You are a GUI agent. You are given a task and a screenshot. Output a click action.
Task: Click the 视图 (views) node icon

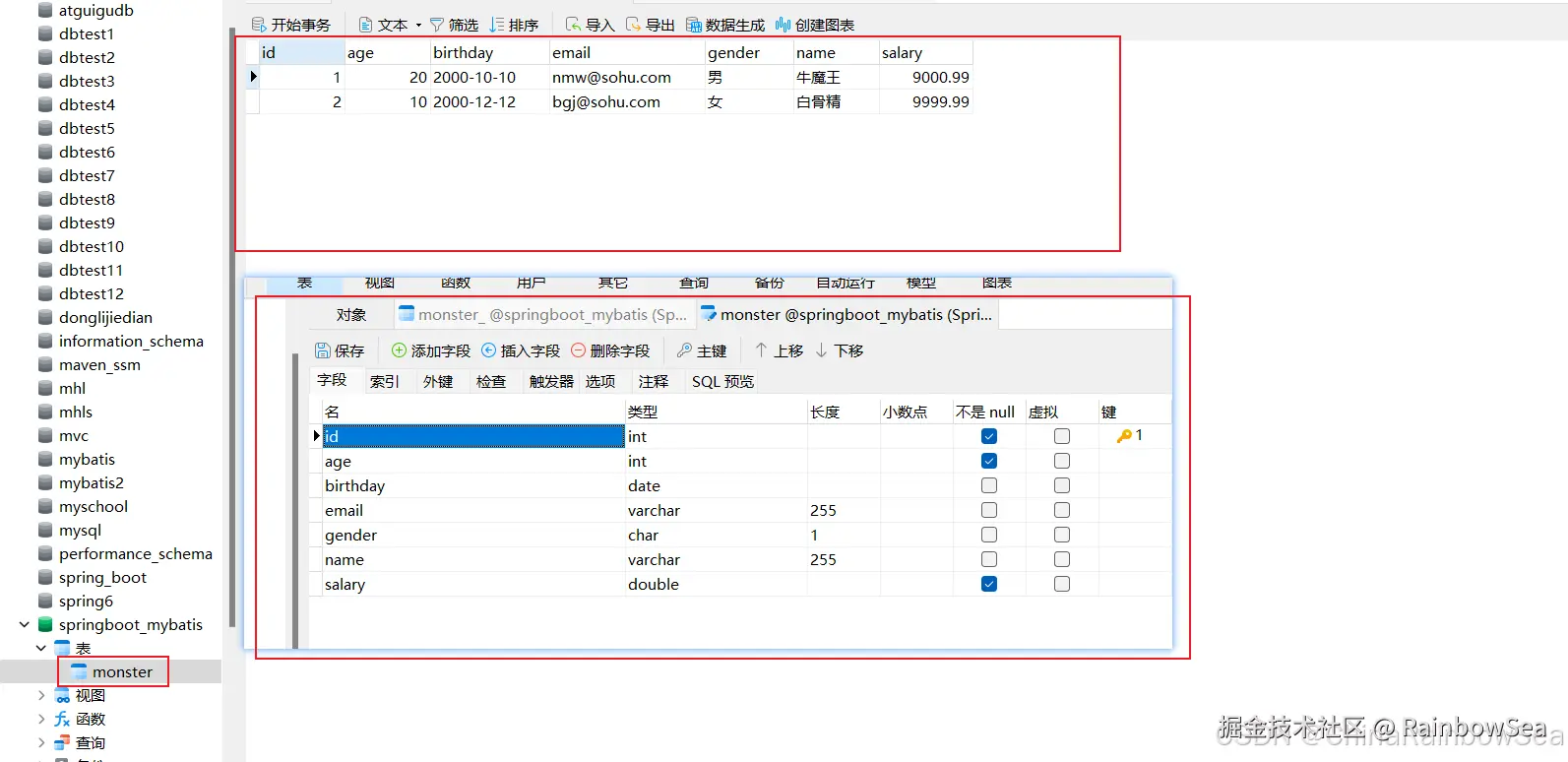click(x=63, y=695)
